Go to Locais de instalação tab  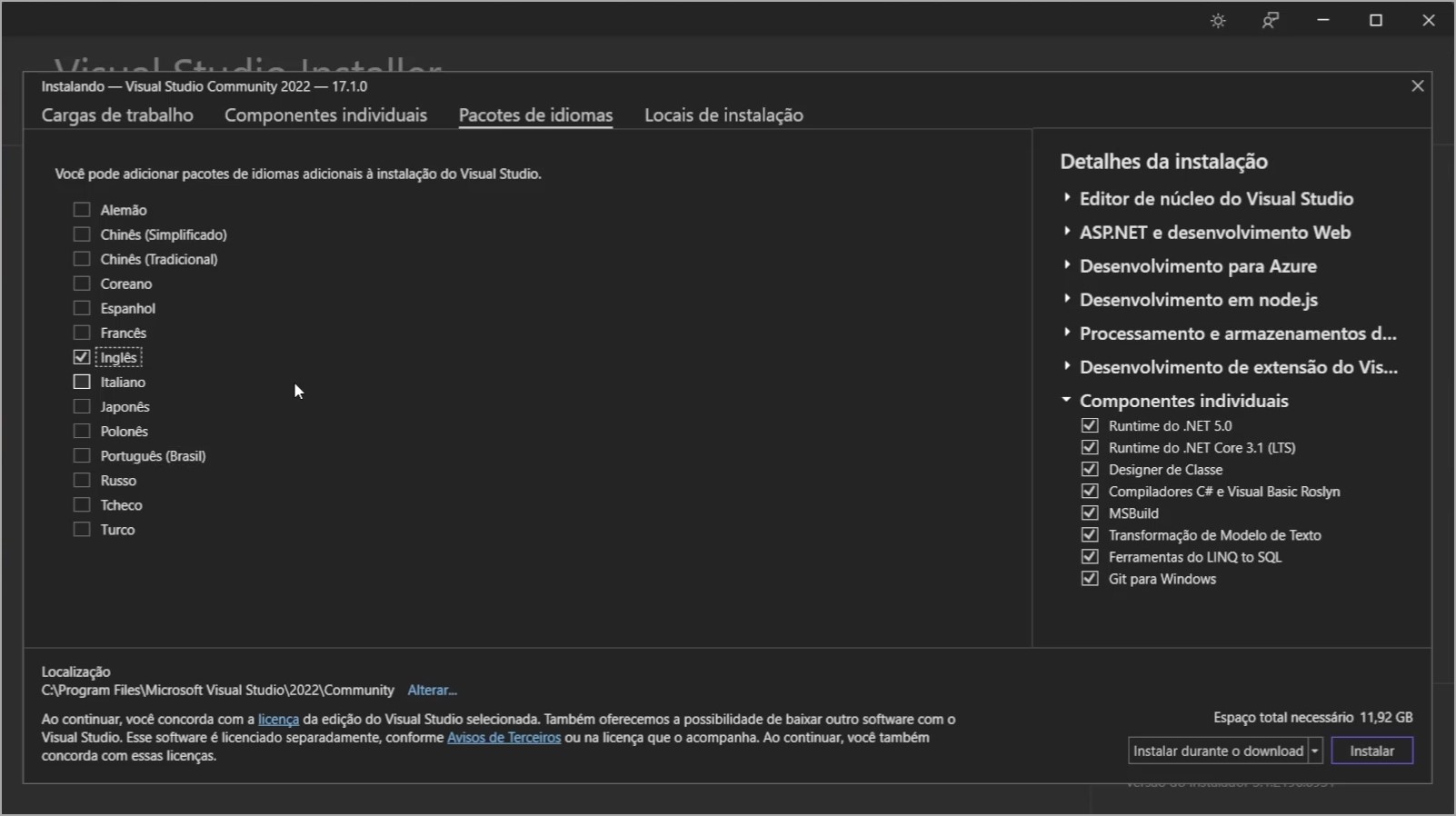point(723,115)
